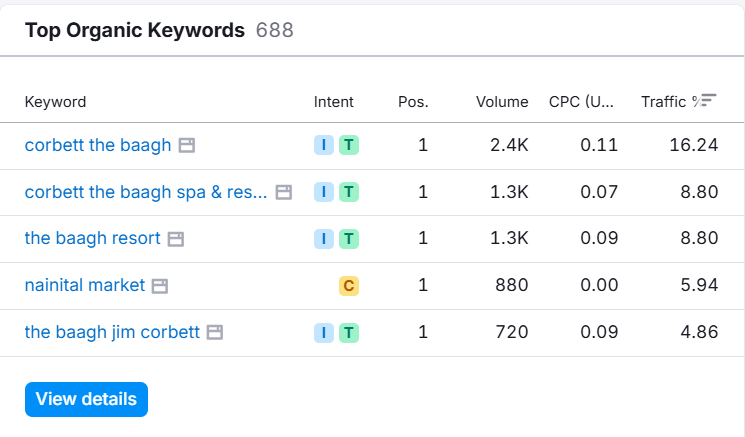Screen dimensions: 745x437
Task: Click Commercial intent badge for nainital market
Action: click(348, 286)
